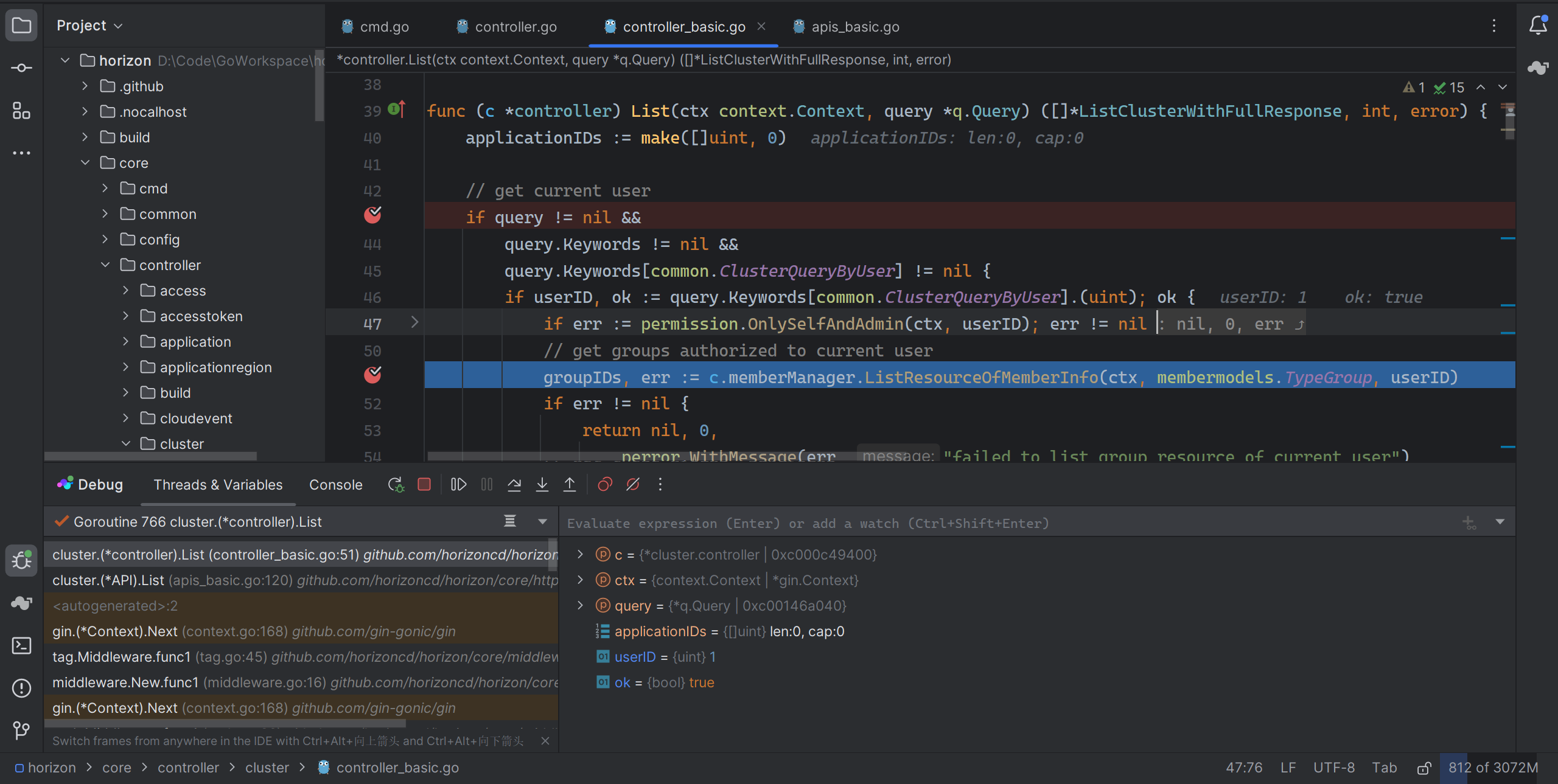Image resolution: width=1558 pixels, height=784 pixels.
Task: Stop the debug session with red square
Action: 424,485
